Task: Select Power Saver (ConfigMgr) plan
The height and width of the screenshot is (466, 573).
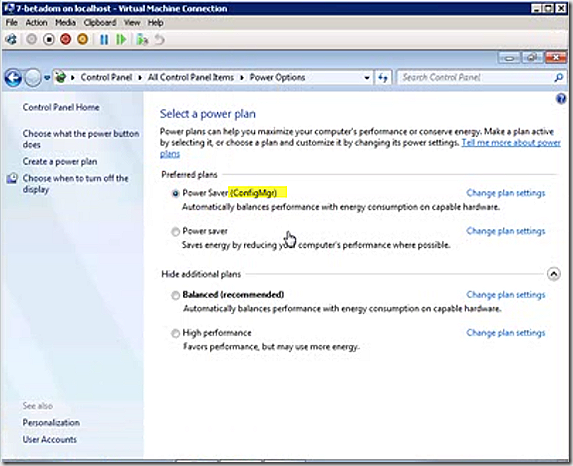Action: point(175,193)
